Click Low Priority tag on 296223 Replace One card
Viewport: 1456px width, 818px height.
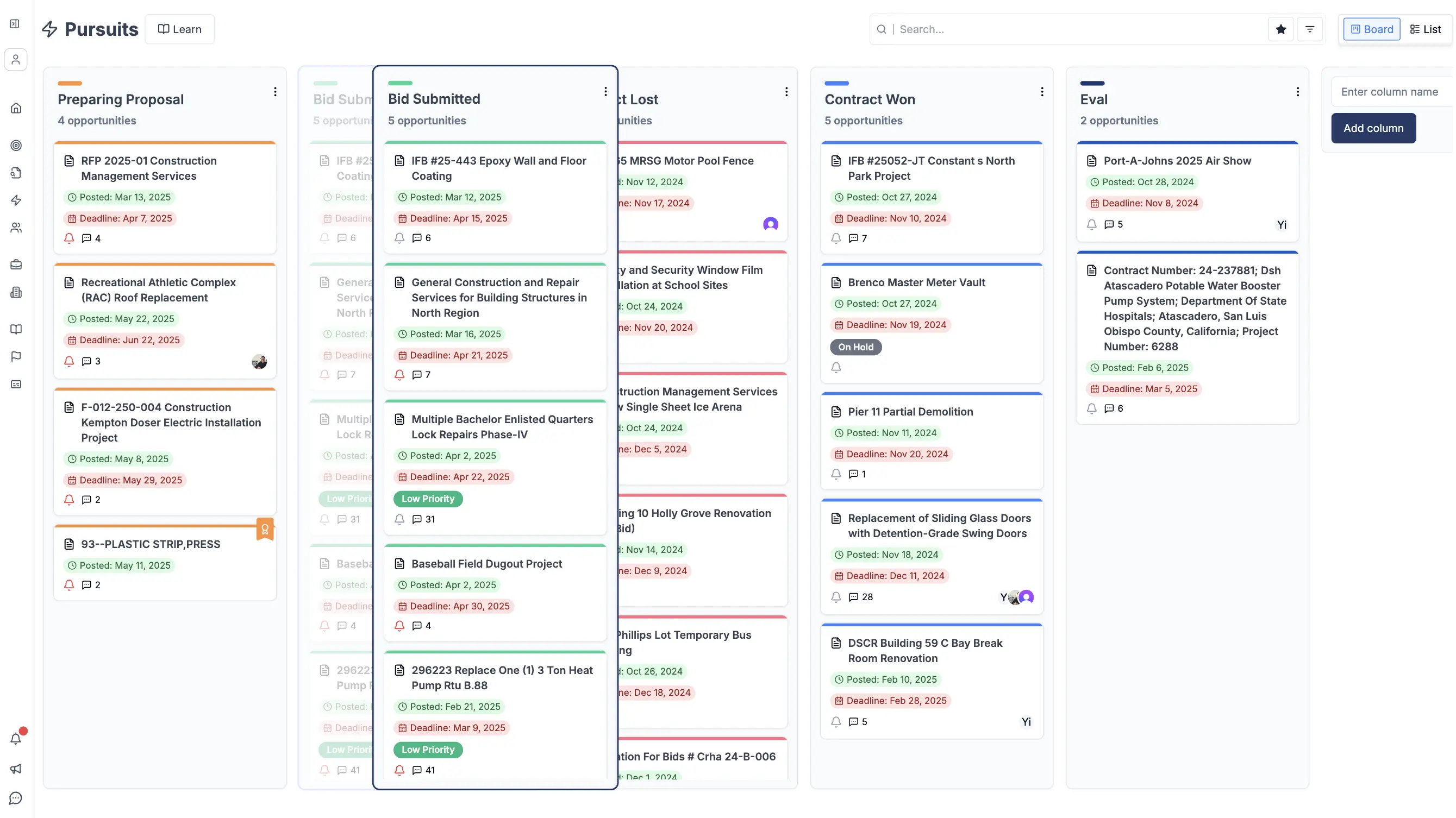pos(428,750)
